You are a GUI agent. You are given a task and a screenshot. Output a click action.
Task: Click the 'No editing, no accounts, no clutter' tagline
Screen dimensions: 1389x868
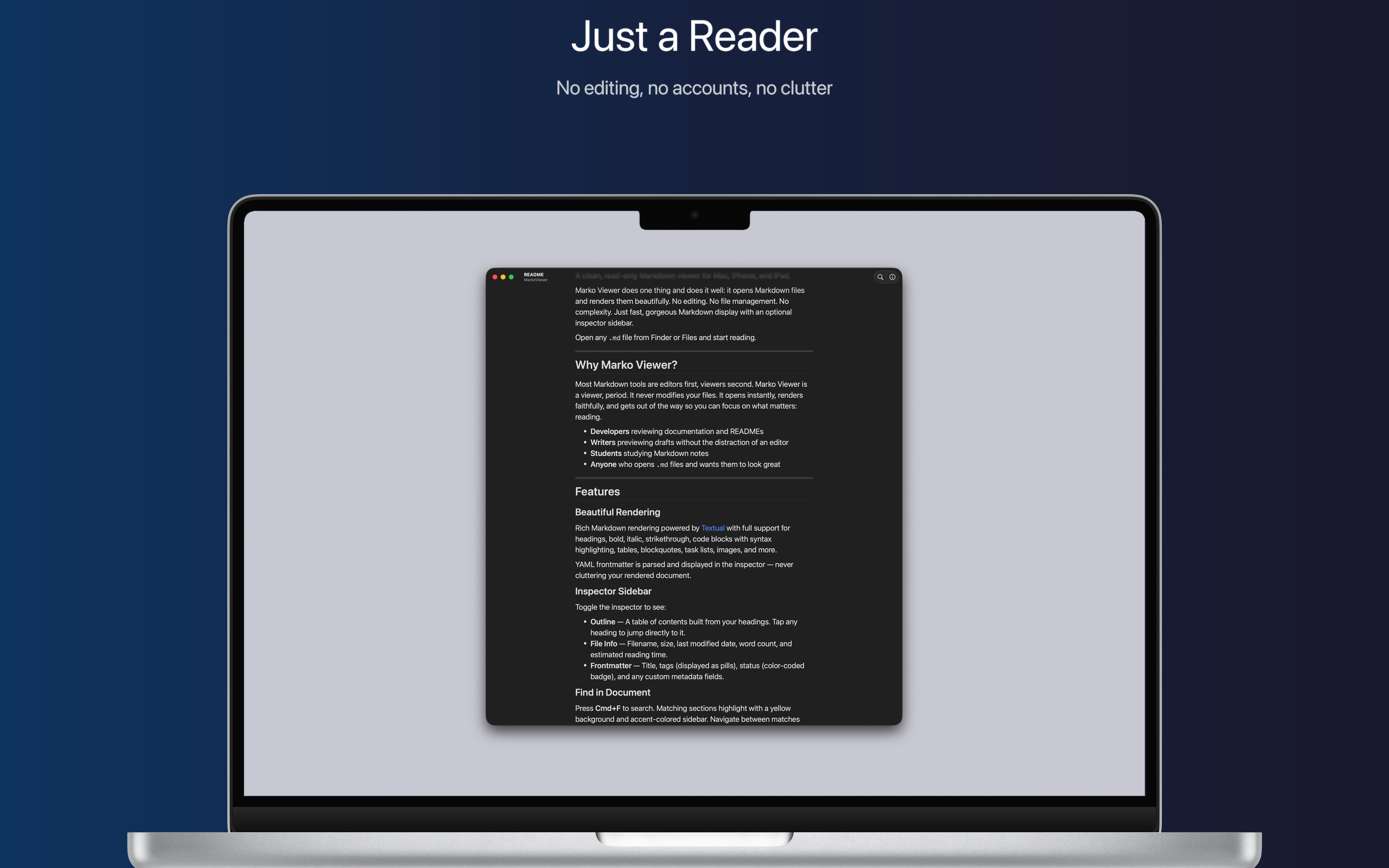(694, 88)
